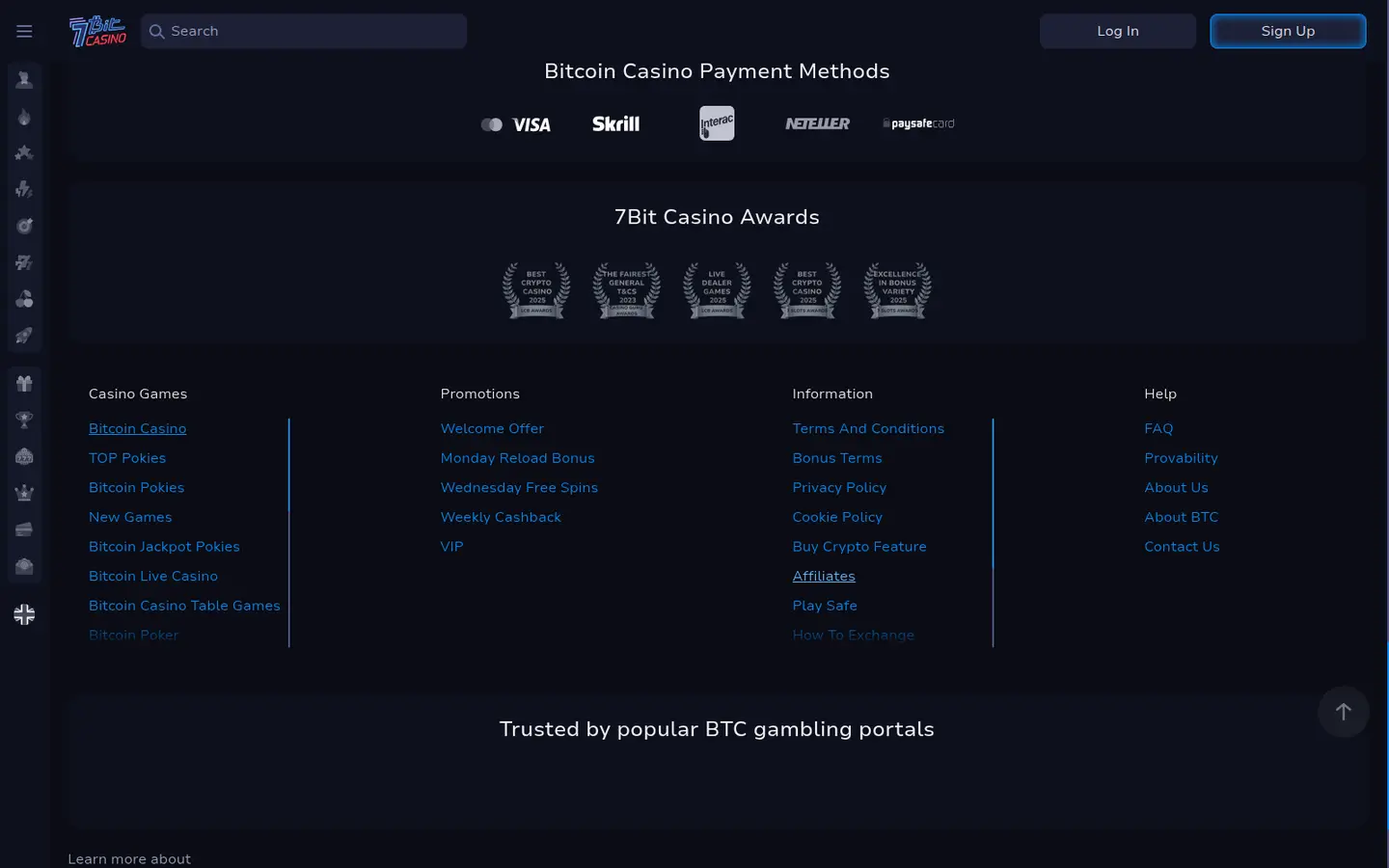Open Bitcoin Jackpot Pokies link
Viewport: 1389px width, 868px height.
(164, 547)
